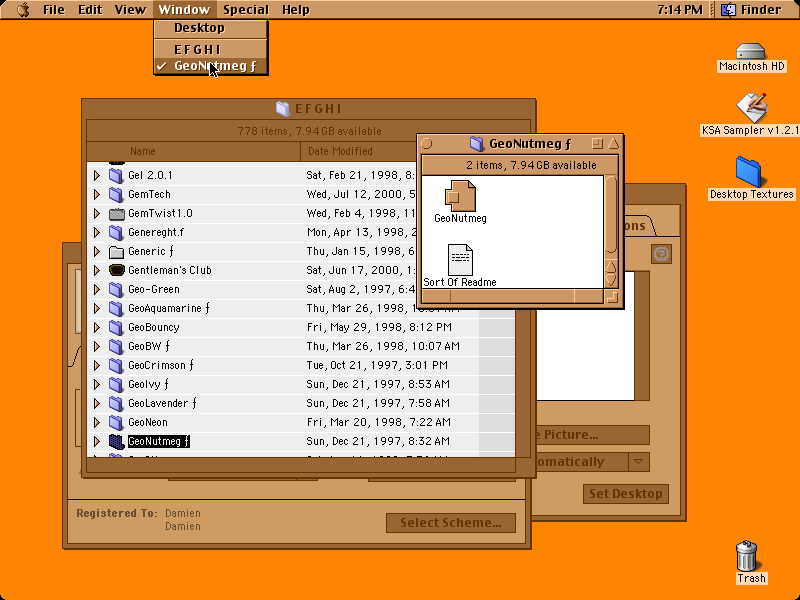Click the GeoNutmeg ƒ window zoom box
The image size is (800, 600).
[597, 144]
